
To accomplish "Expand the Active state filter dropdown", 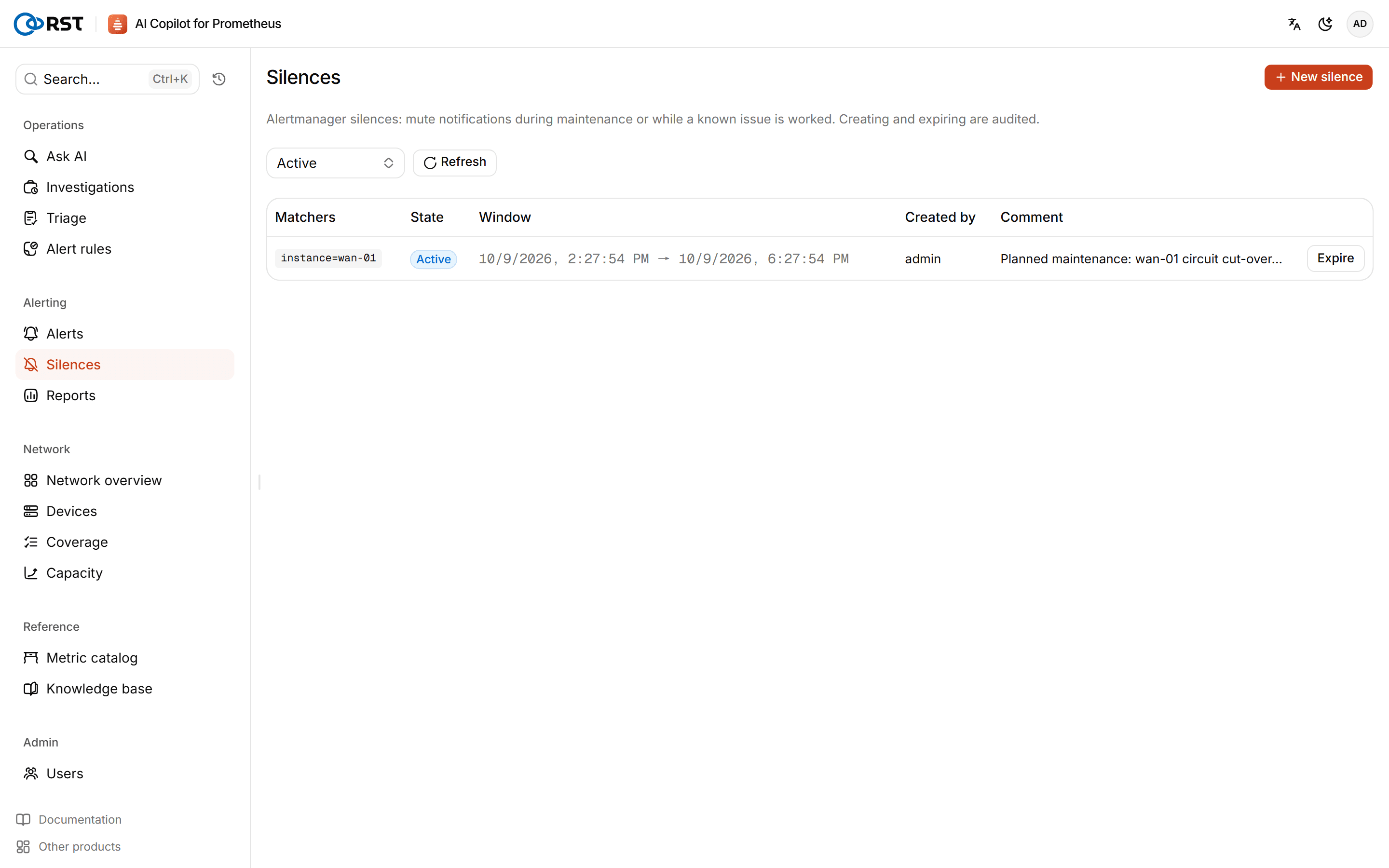I will [x=335, y=163].
